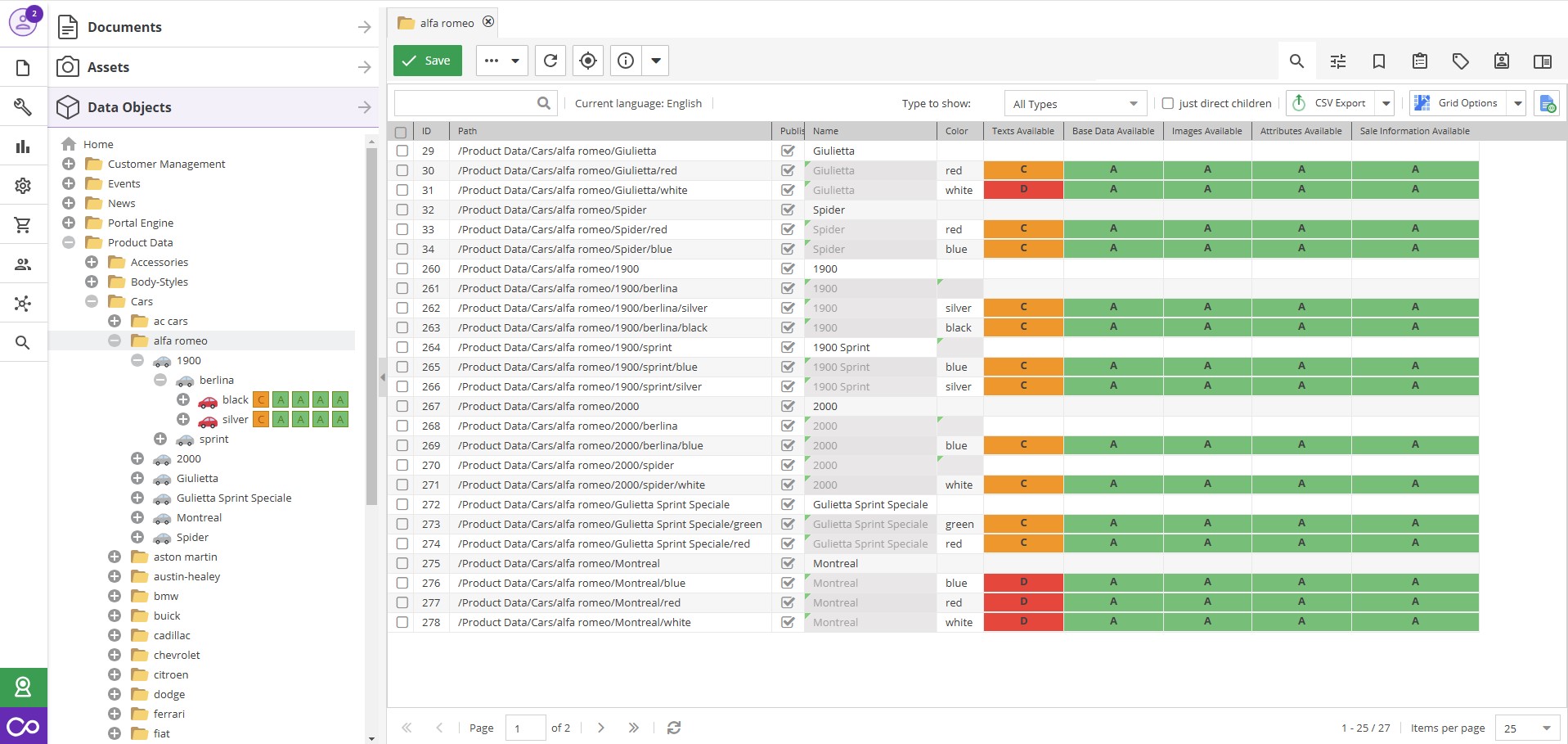Jump to the last page of results
Viewport: 1568px width, 744px height.
pos(634,728)
